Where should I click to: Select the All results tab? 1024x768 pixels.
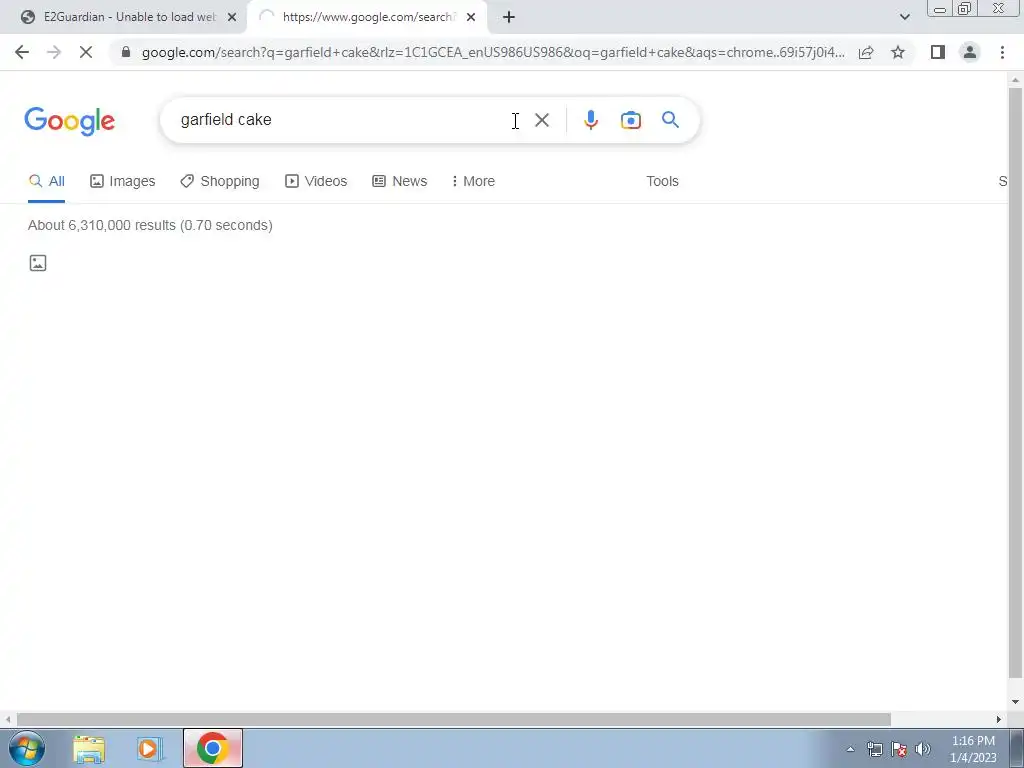[46, 182]
